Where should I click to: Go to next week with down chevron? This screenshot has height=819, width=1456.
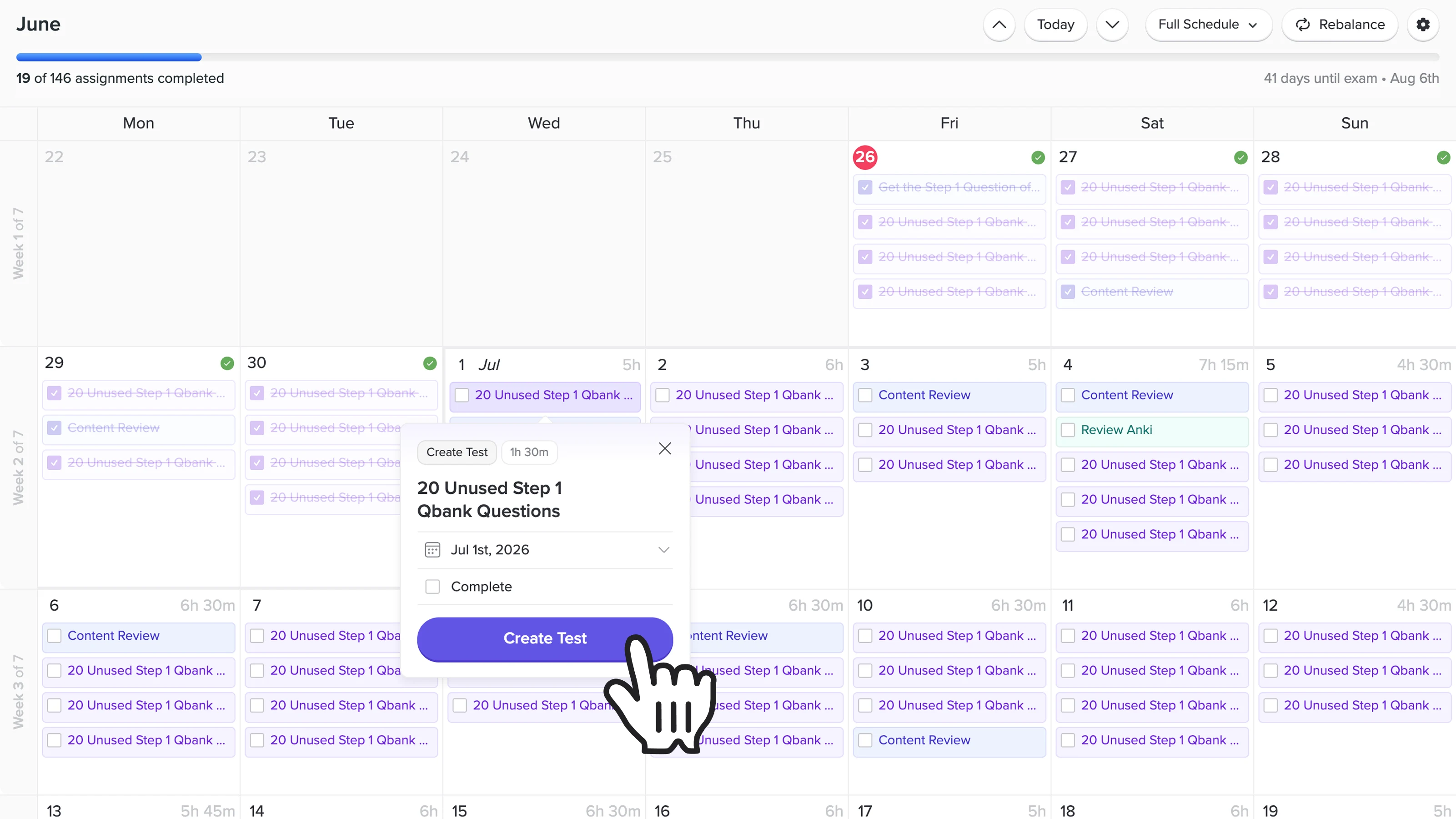pyautogui.click(x=1112, y=24)
